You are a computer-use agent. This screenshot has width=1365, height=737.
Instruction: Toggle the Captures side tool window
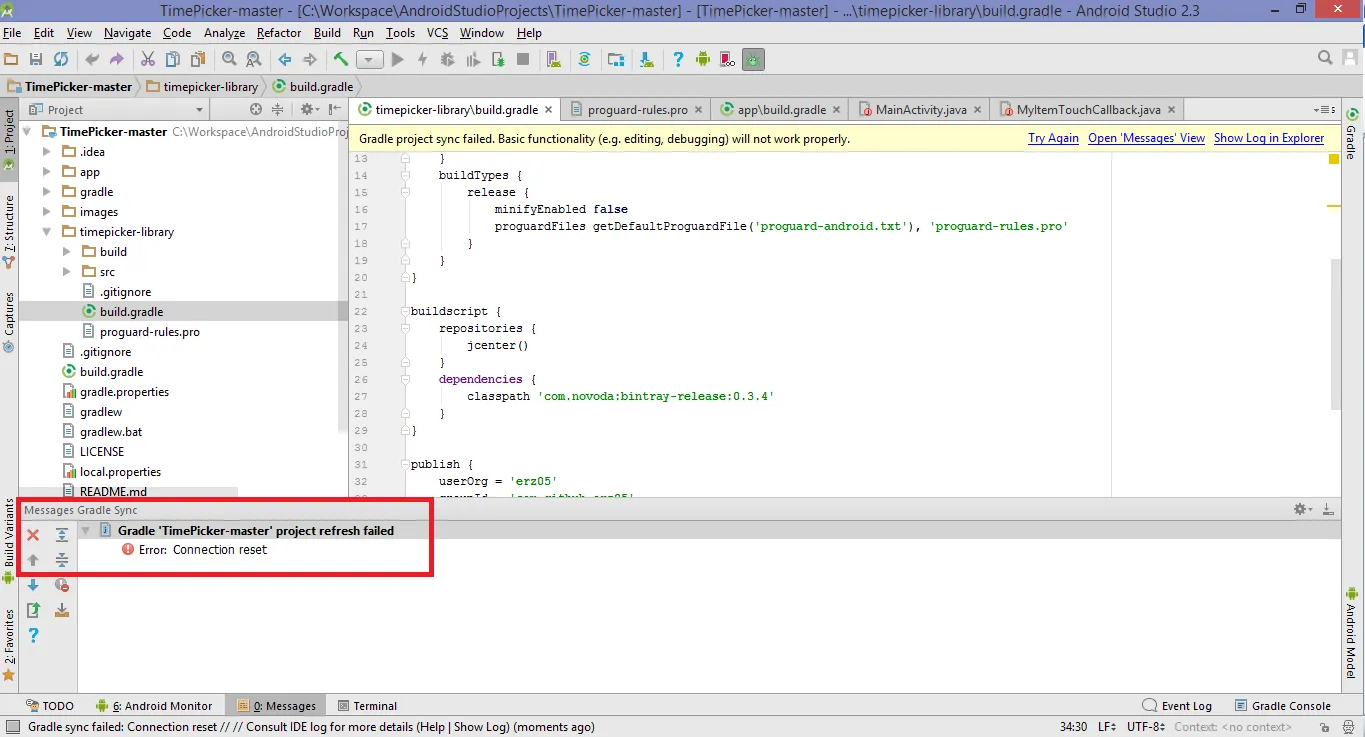click(x=9, y=322)
